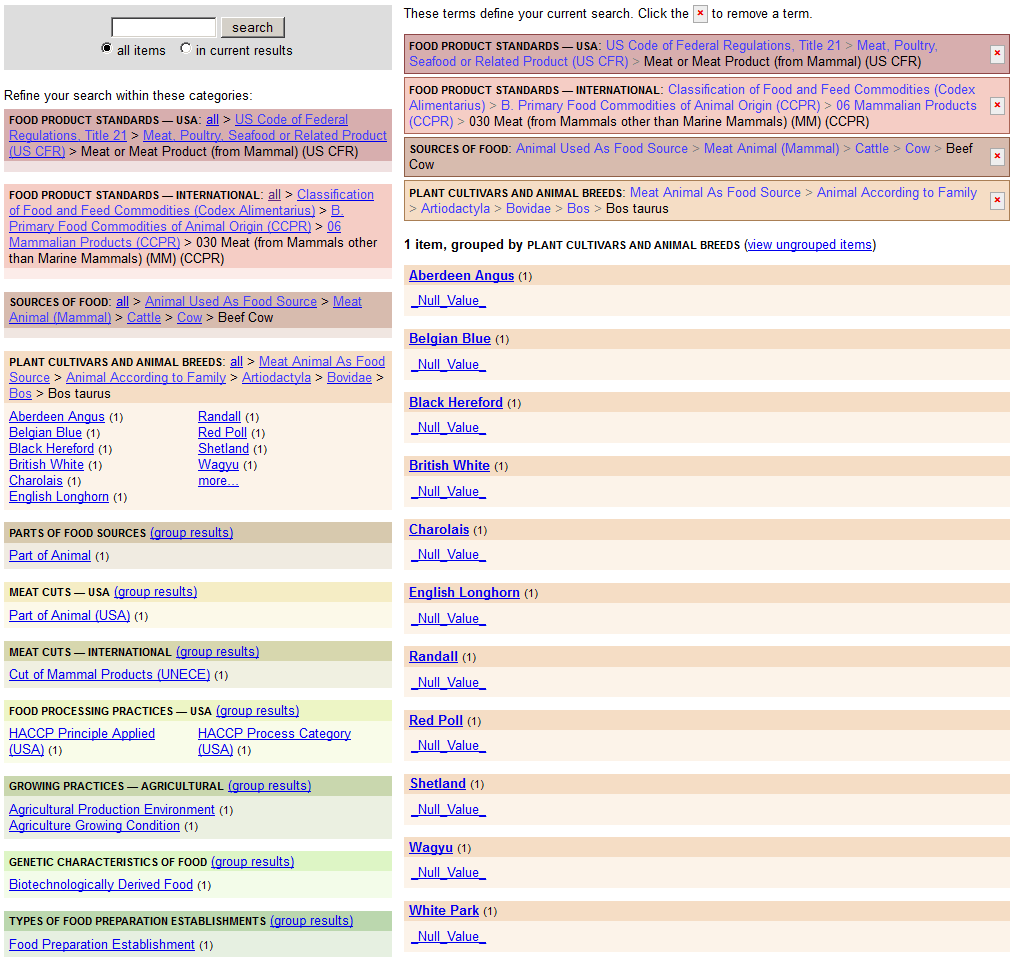
Task: Select the 'all items' radio button
Action: coord(106,48)
